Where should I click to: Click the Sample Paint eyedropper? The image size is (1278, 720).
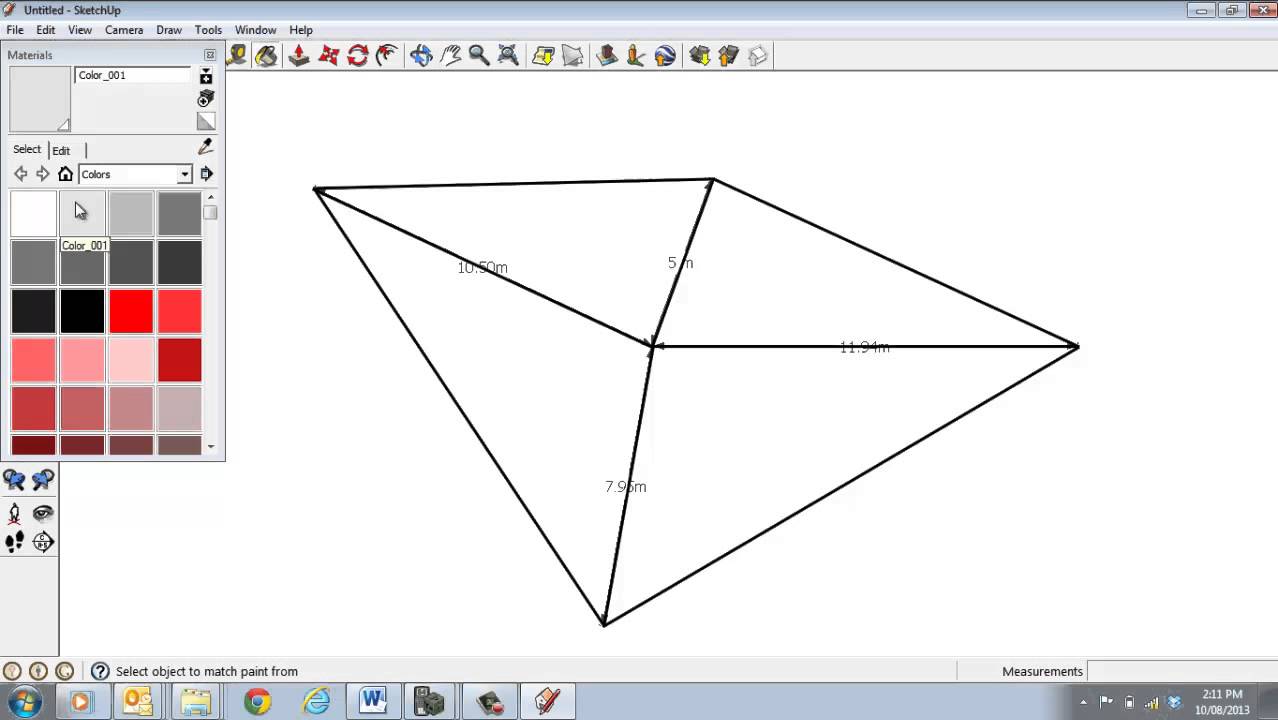206,146
